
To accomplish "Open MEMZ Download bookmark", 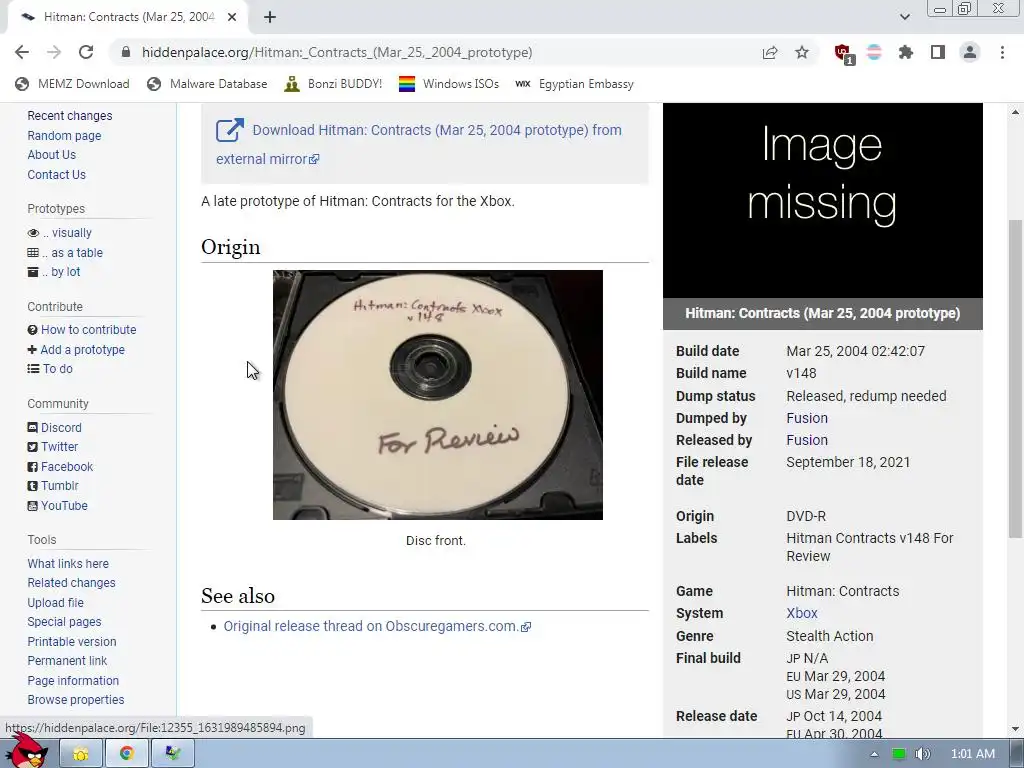I will tap(72, 84).
